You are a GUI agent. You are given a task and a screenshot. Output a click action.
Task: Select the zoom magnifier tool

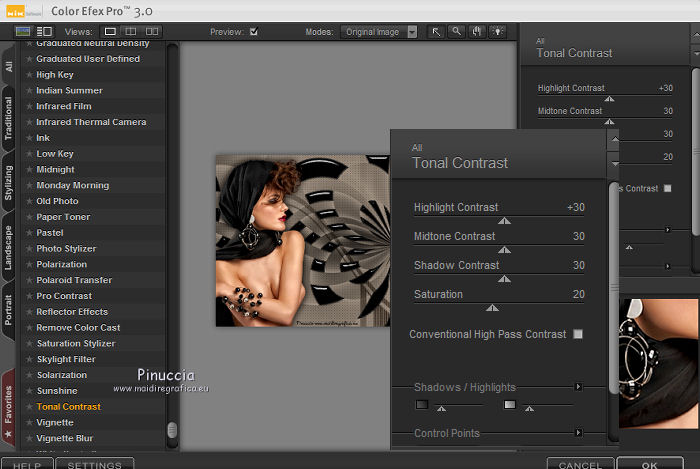[456, 32]
